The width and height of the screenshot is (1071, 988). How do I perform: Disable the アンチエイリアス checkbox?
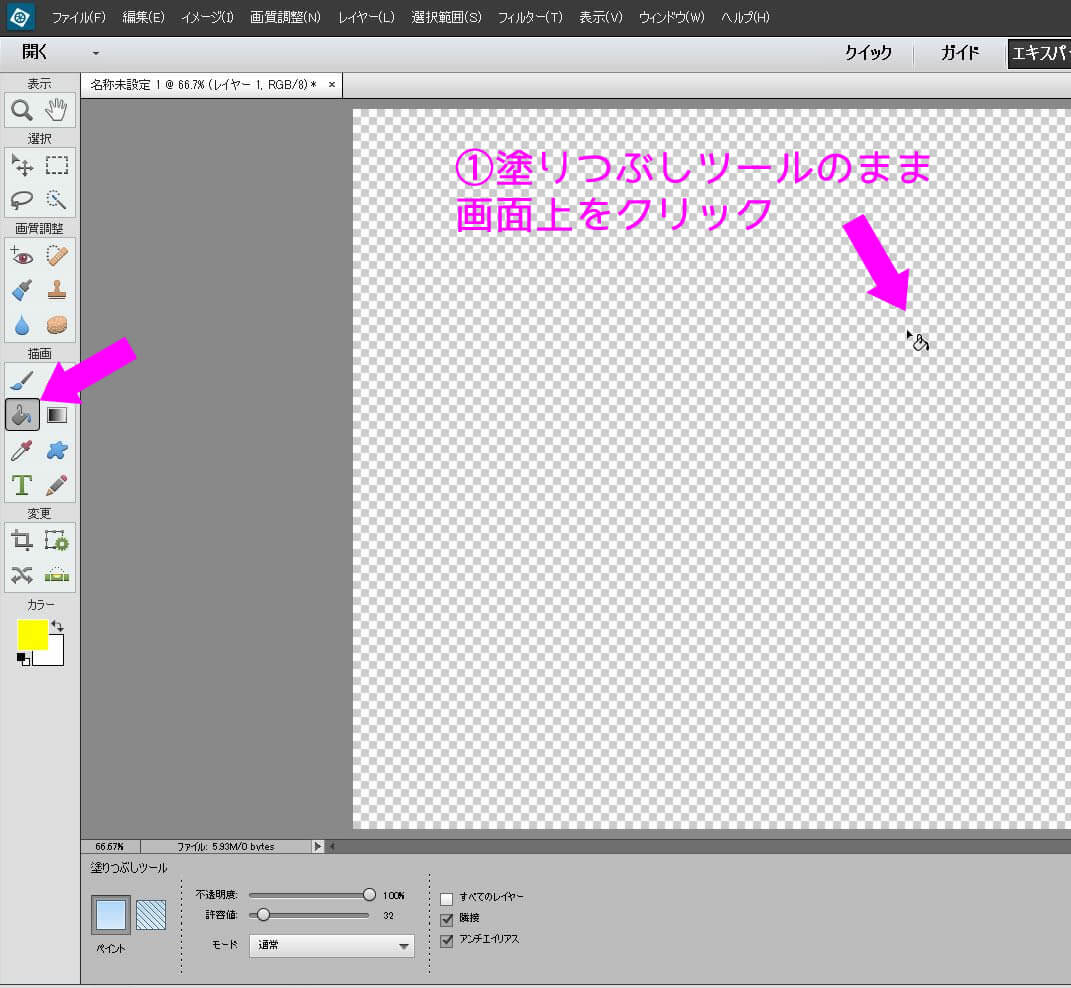[x=447, y=941]
